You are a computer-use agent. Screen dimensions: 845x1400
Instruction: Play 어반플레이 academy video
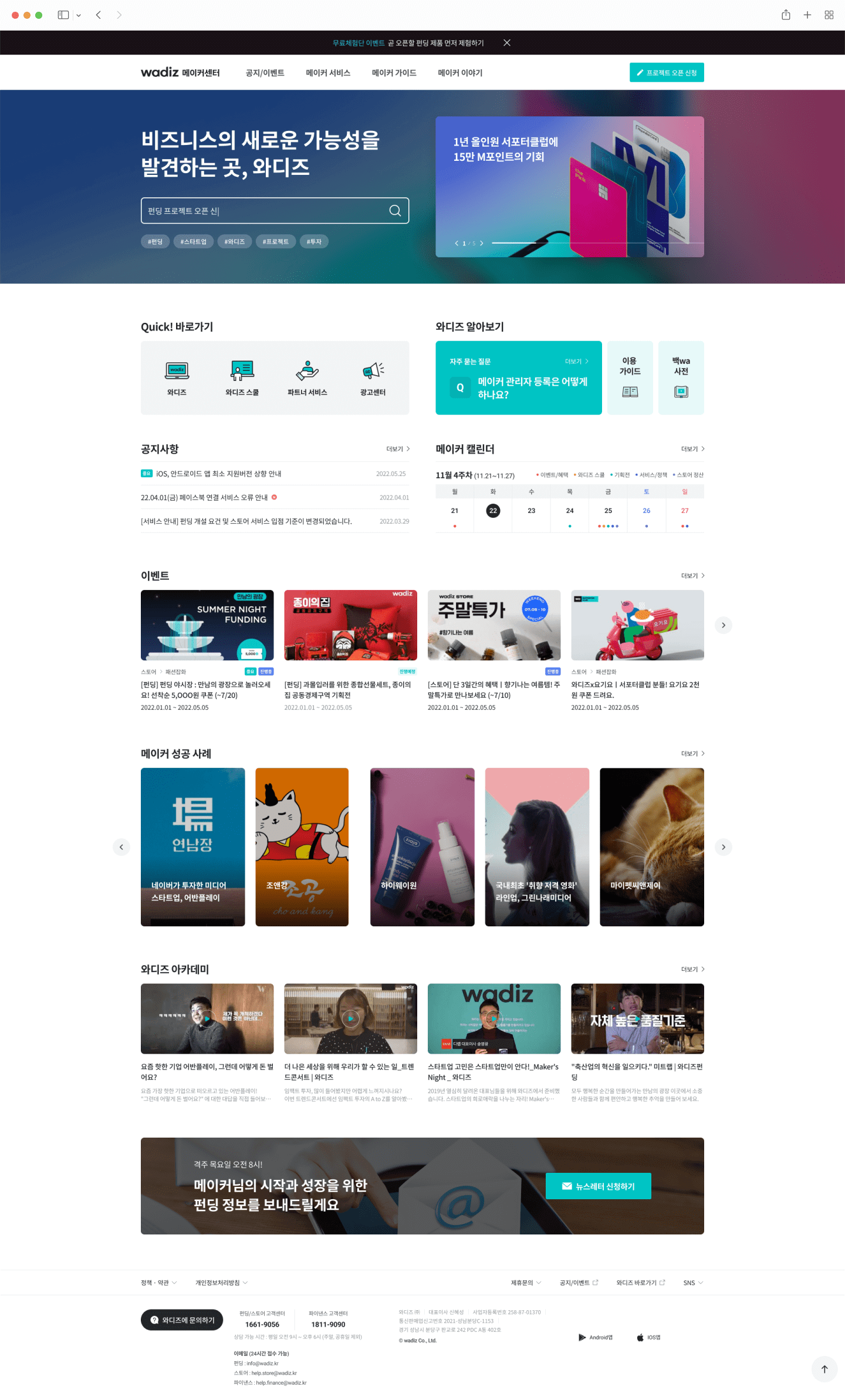207,1018
